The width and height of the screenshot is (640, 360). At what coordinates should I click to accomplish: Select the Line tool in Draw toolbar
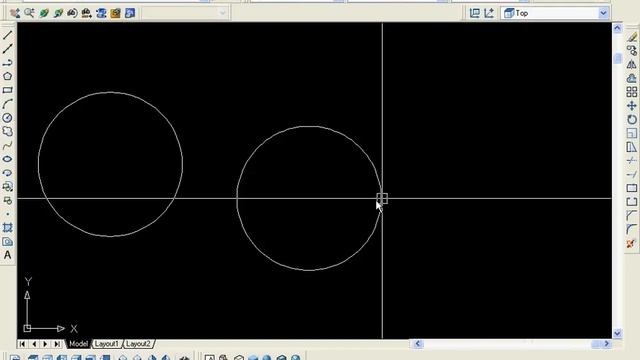pos(7,35)
